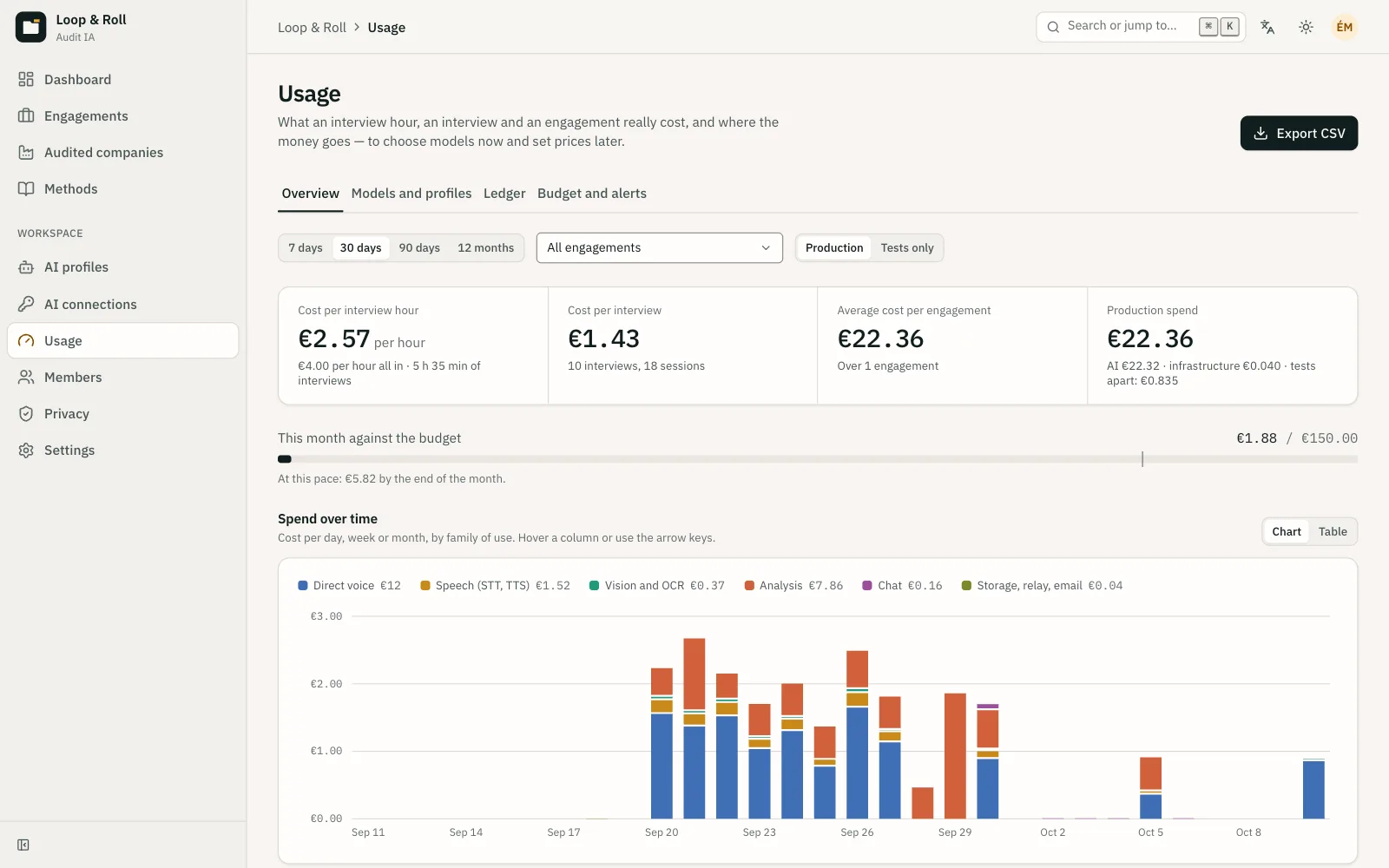
Task: Click the Oct 5 chart column
Action: click(x=1151, y=787)
